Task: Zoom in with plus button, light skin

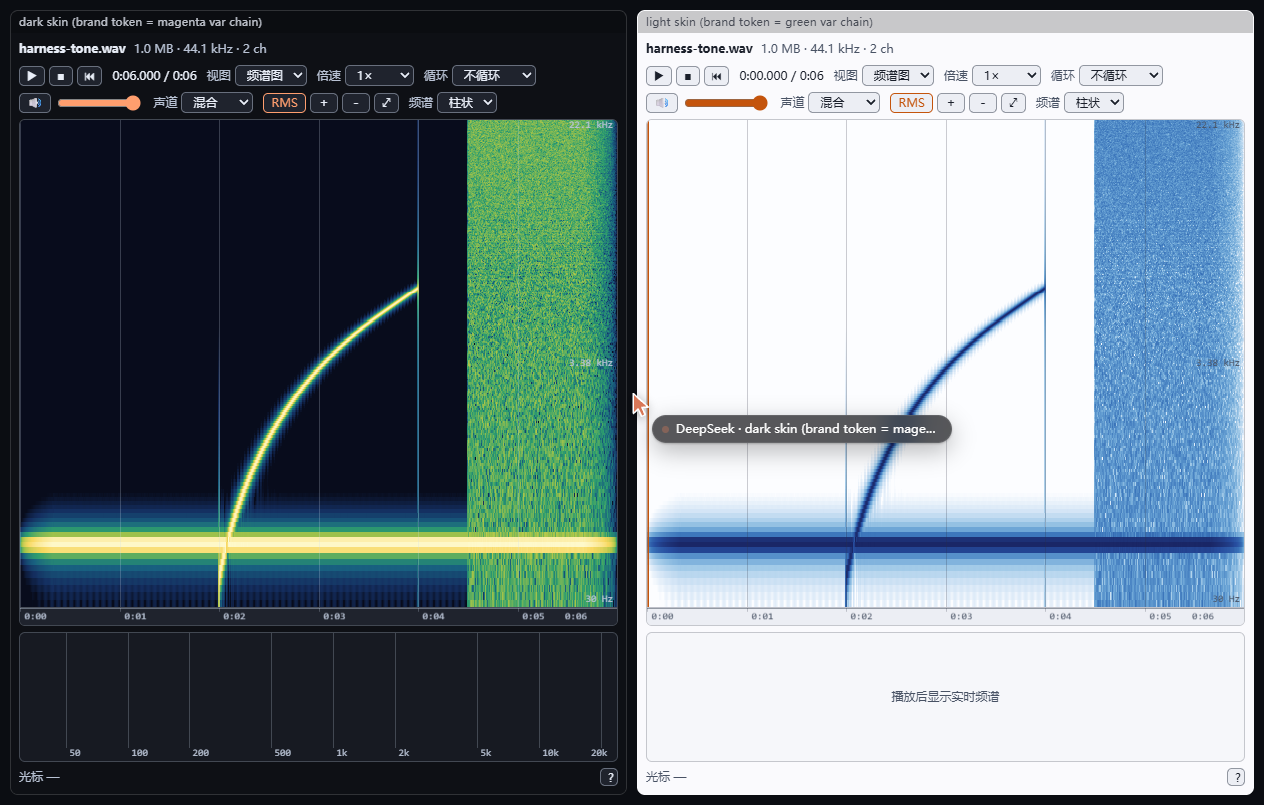Action: click(x=950, y=102)
